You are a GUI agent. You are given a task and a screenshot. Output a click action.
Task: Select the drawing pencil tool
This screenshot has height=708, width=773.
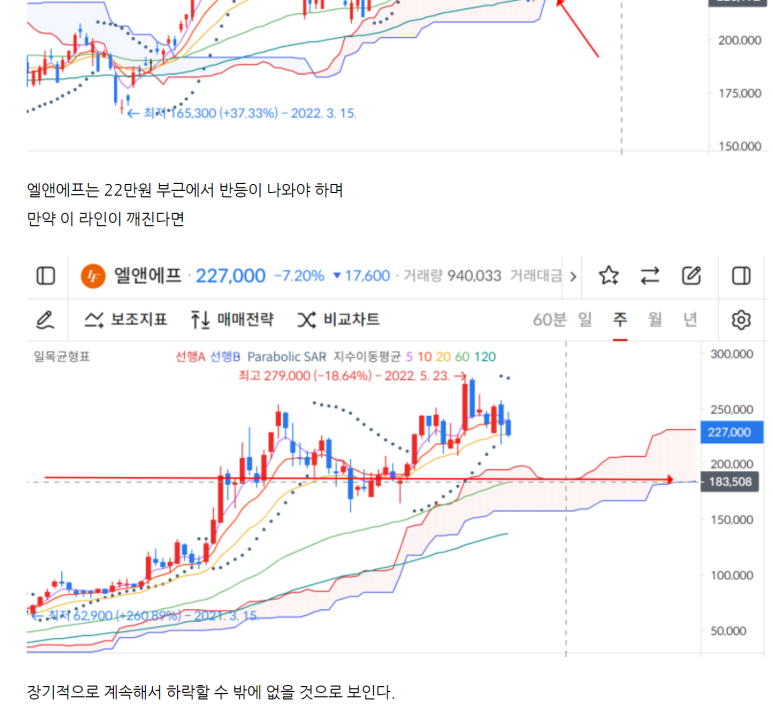click(x=45, y=319)
